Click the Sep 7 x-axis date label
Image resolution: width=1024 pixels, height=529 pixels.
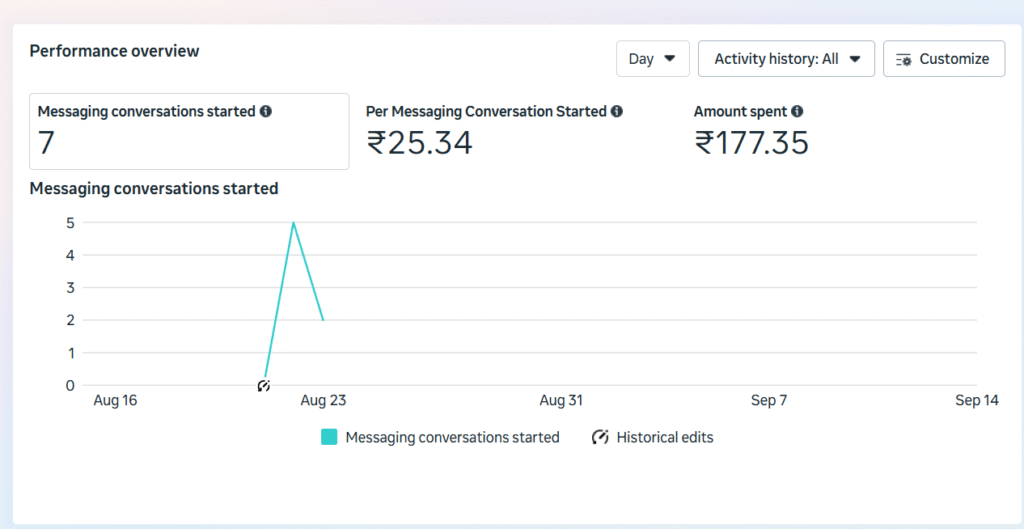tap(769, 401)
